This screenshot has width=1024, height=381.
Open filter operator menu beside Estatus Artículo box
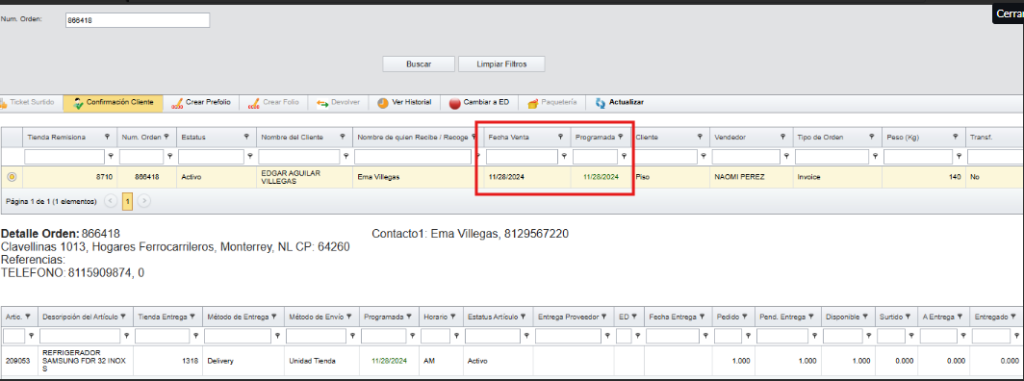coord(527,336)
